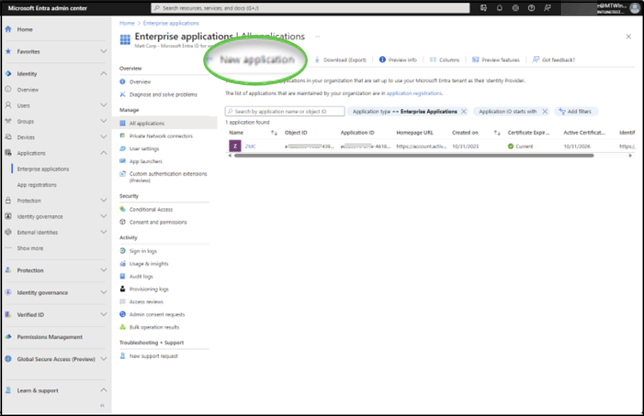
Task: Click Show more in the sidebar
Action: click(30, 248)
